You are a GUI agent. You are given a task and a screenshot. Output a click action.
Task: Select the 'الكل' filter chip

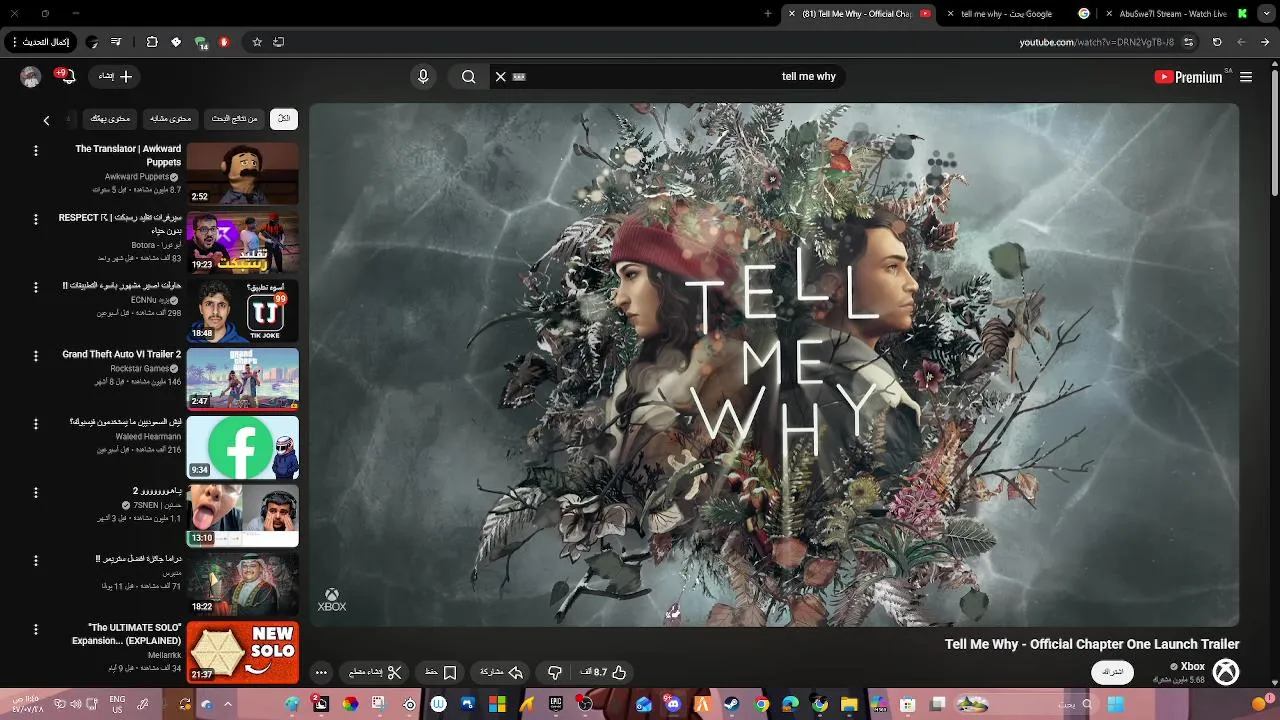coord(284,119)
